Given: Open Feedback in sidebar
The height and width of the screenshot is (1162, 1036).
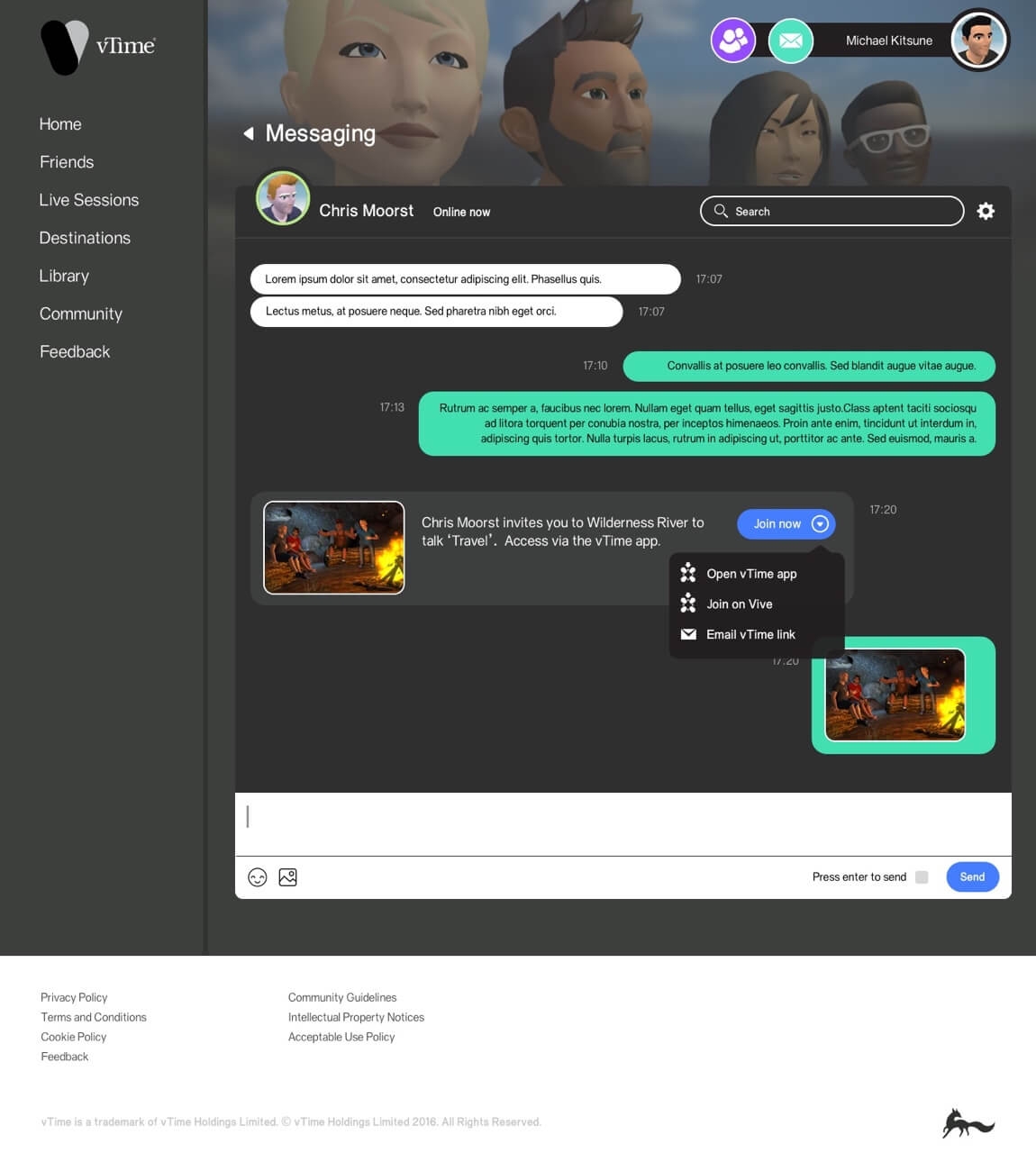Looking at the screenshot, I should coord(75,351).
